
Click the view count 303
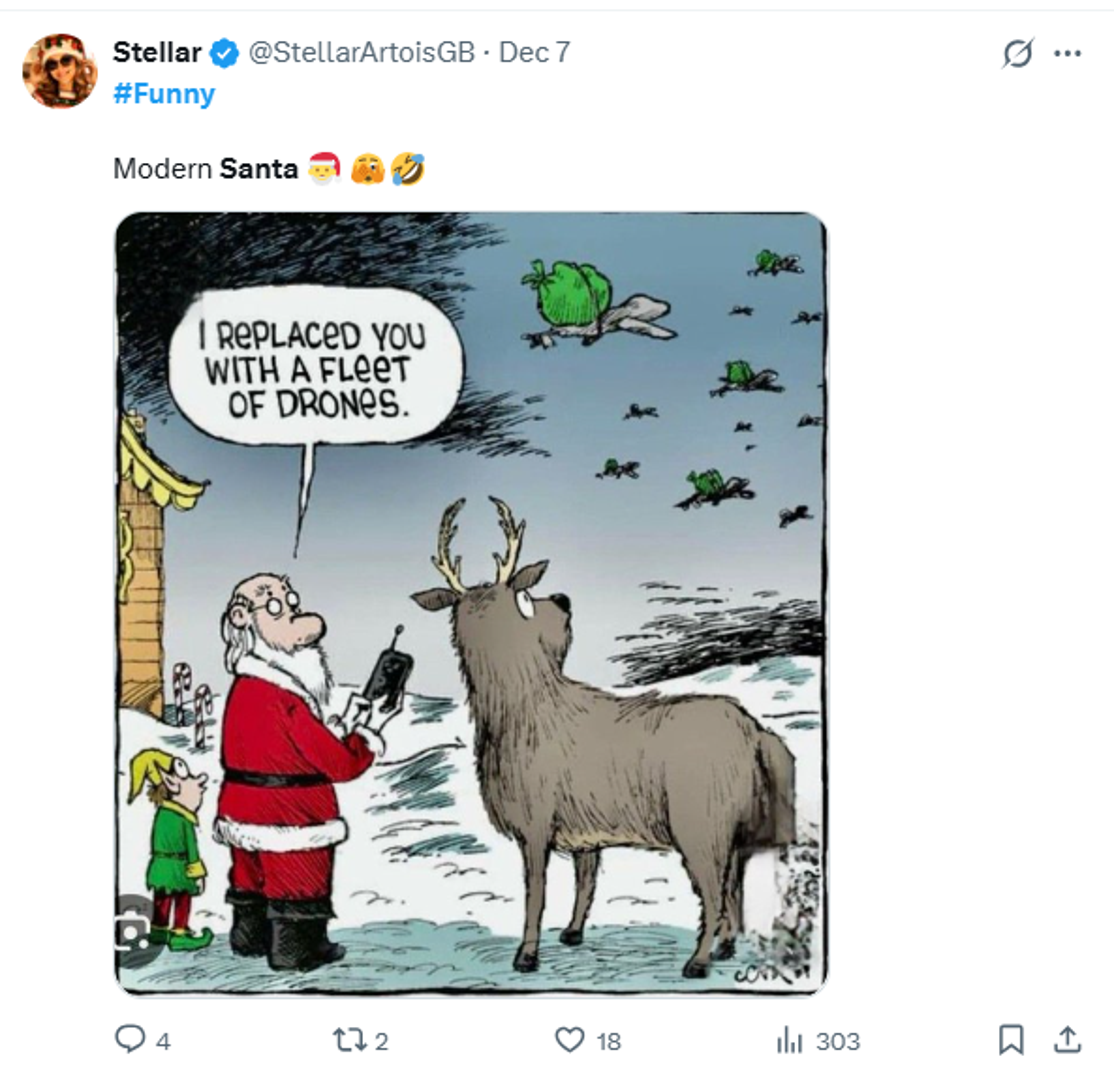pos(837,1042)
